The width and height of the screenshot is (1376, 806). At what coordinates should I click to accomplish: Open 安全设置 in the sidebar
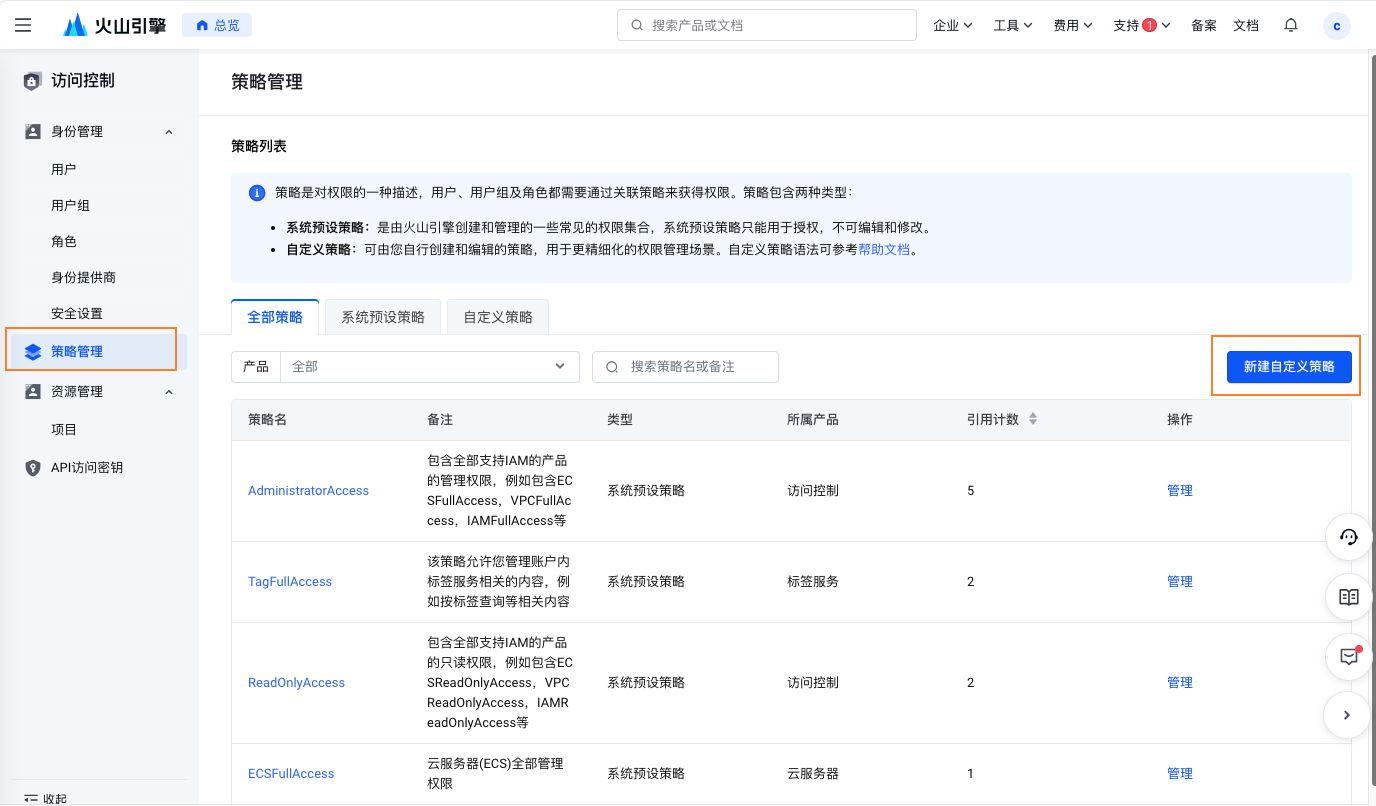click(x=77, y=313)
